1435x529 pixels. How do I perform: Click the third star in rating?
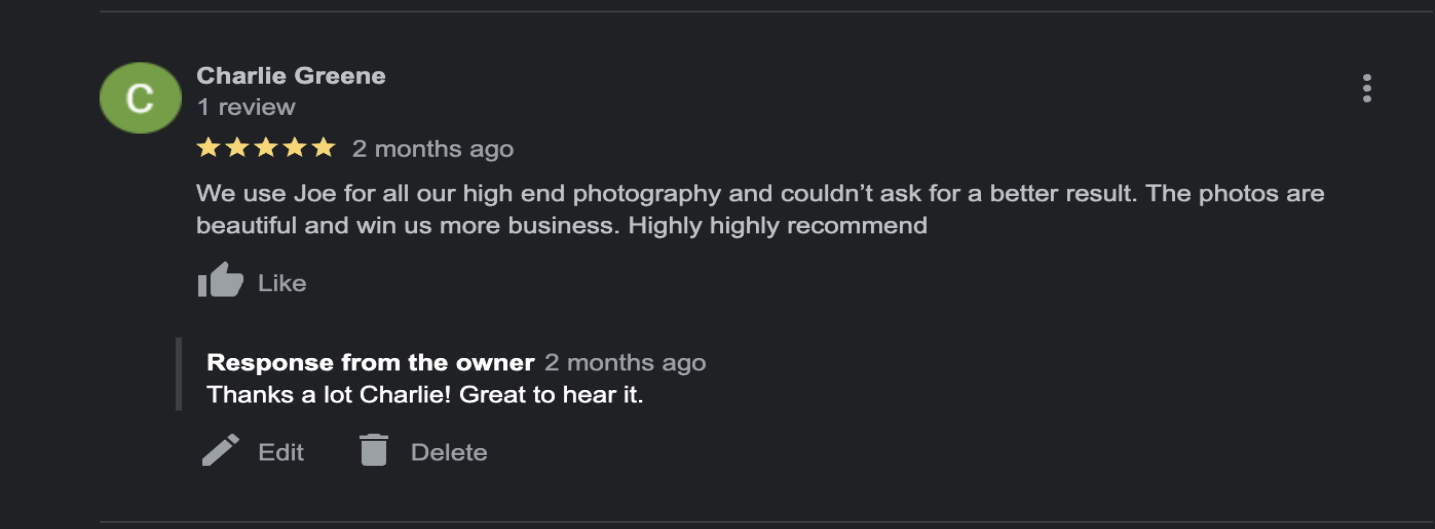point(265,149)
